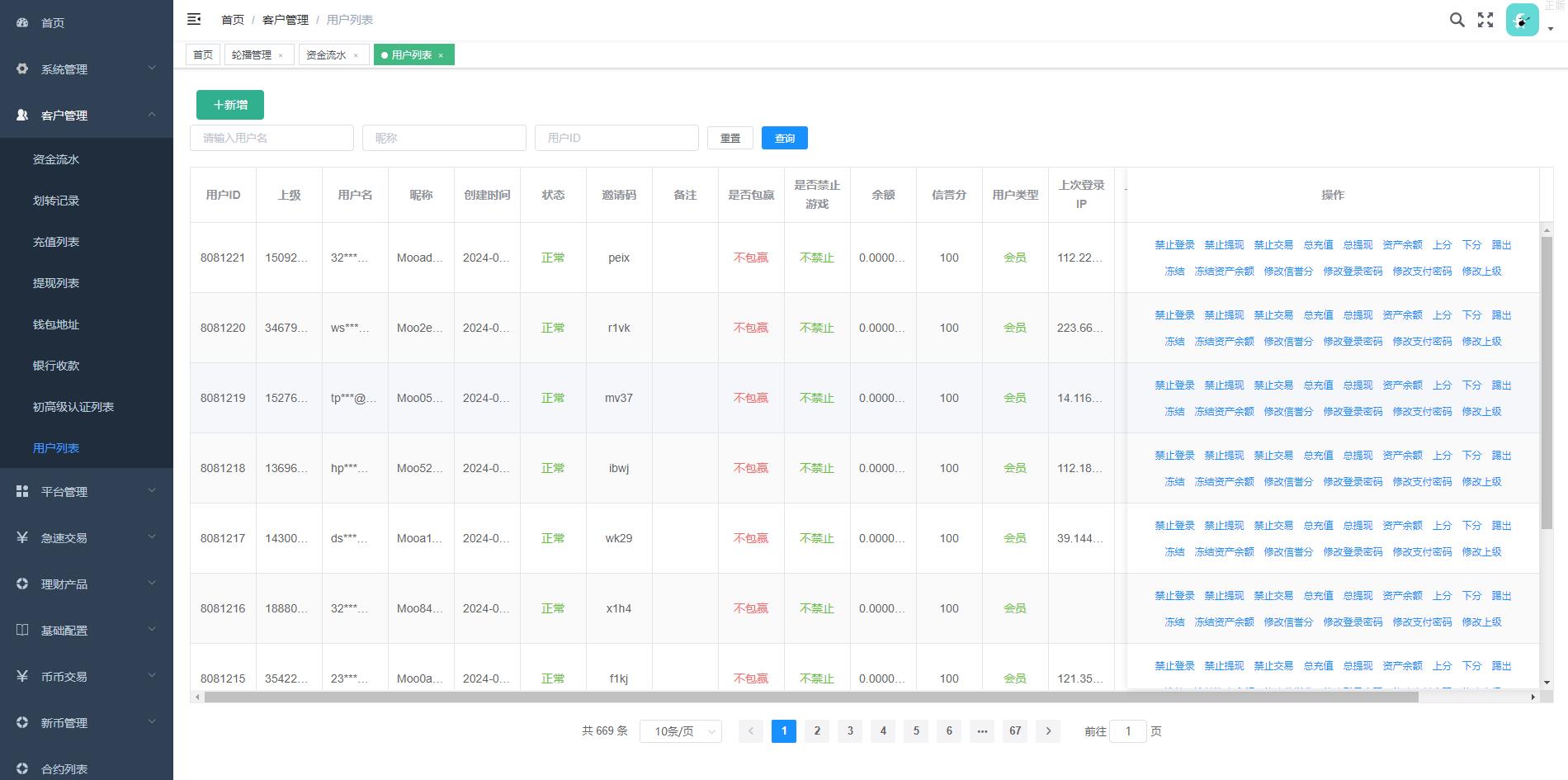This screenshot has height=780, width=1568.
Task: Click 禁止登录 for user 8081221
Action: (1174, 245)
